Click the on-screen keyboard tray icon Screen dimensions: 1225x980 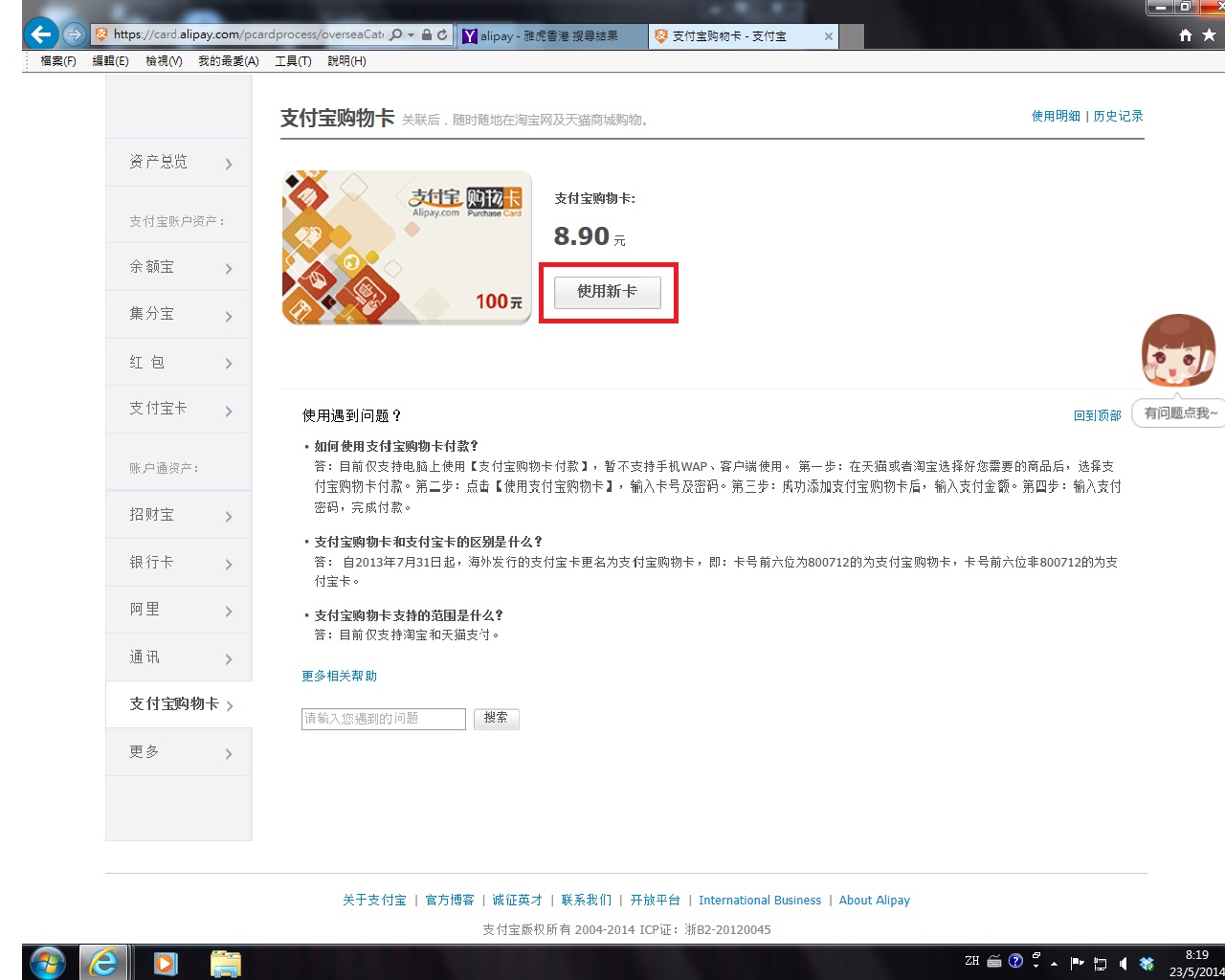pos(995,961)
